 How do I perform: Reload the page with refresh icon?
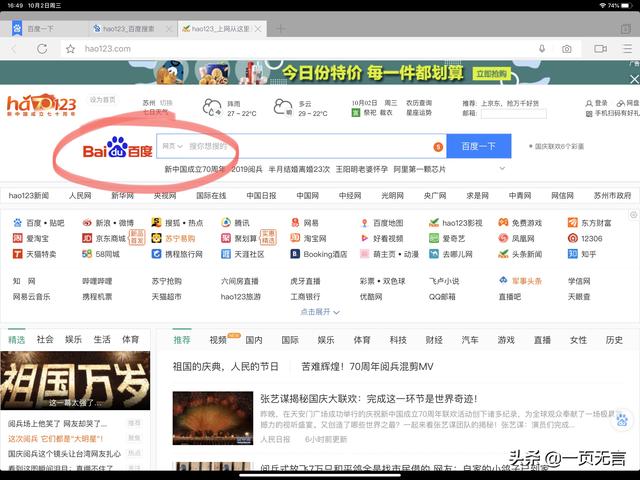pos(42,49)
